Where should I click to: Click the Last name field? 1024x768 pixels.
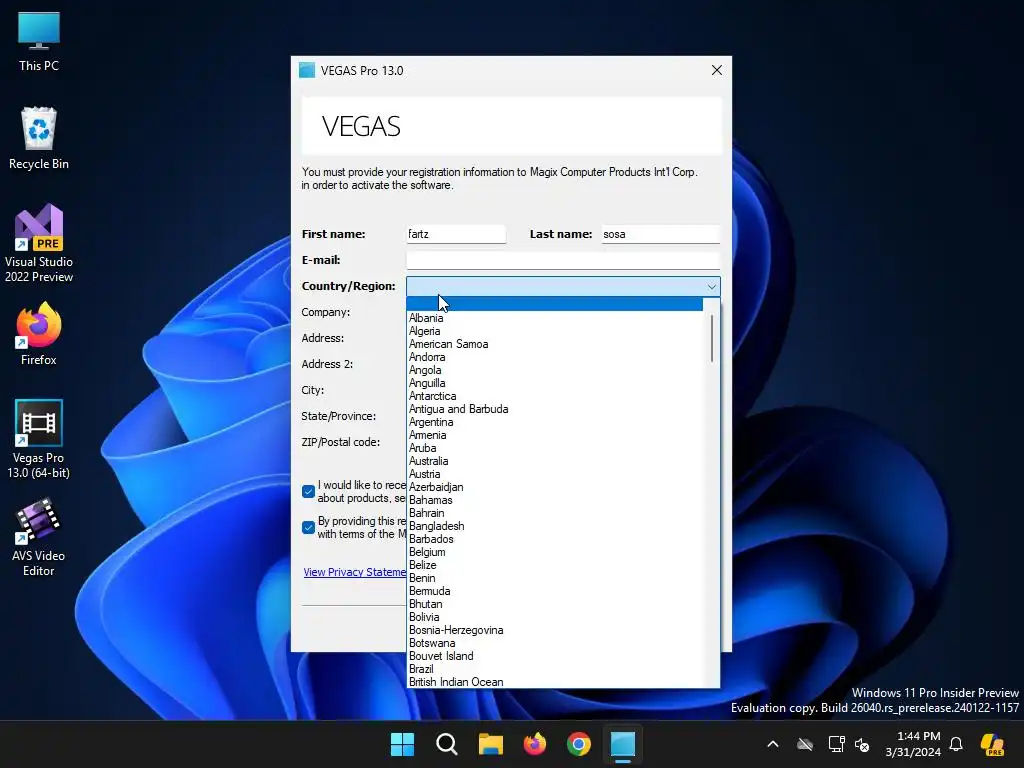pos(661,234)
